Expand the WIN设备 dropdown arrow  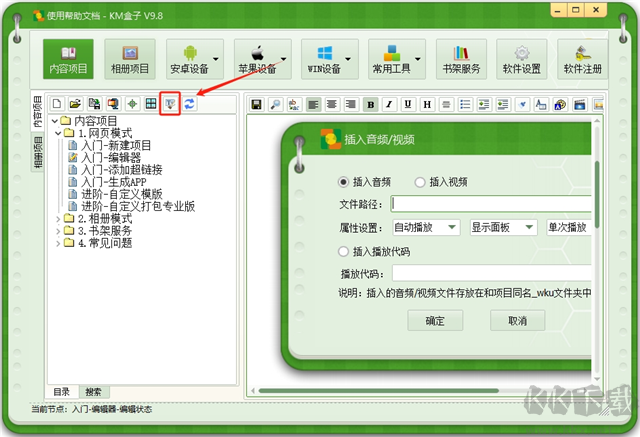tap(348, 59)
